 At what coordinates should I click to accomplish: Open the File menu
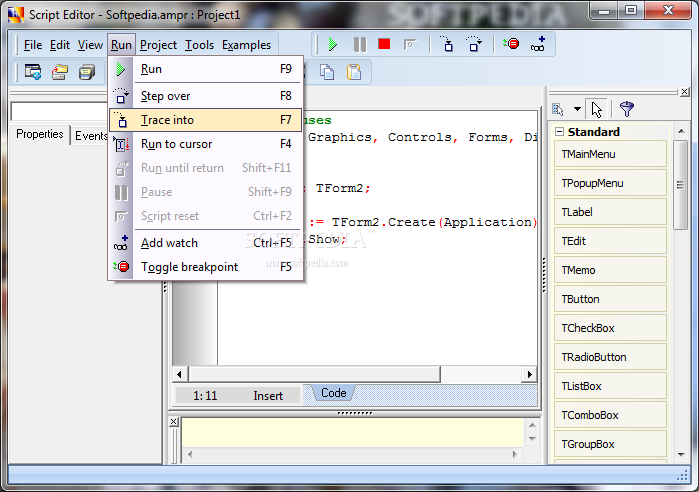[33, 45]
